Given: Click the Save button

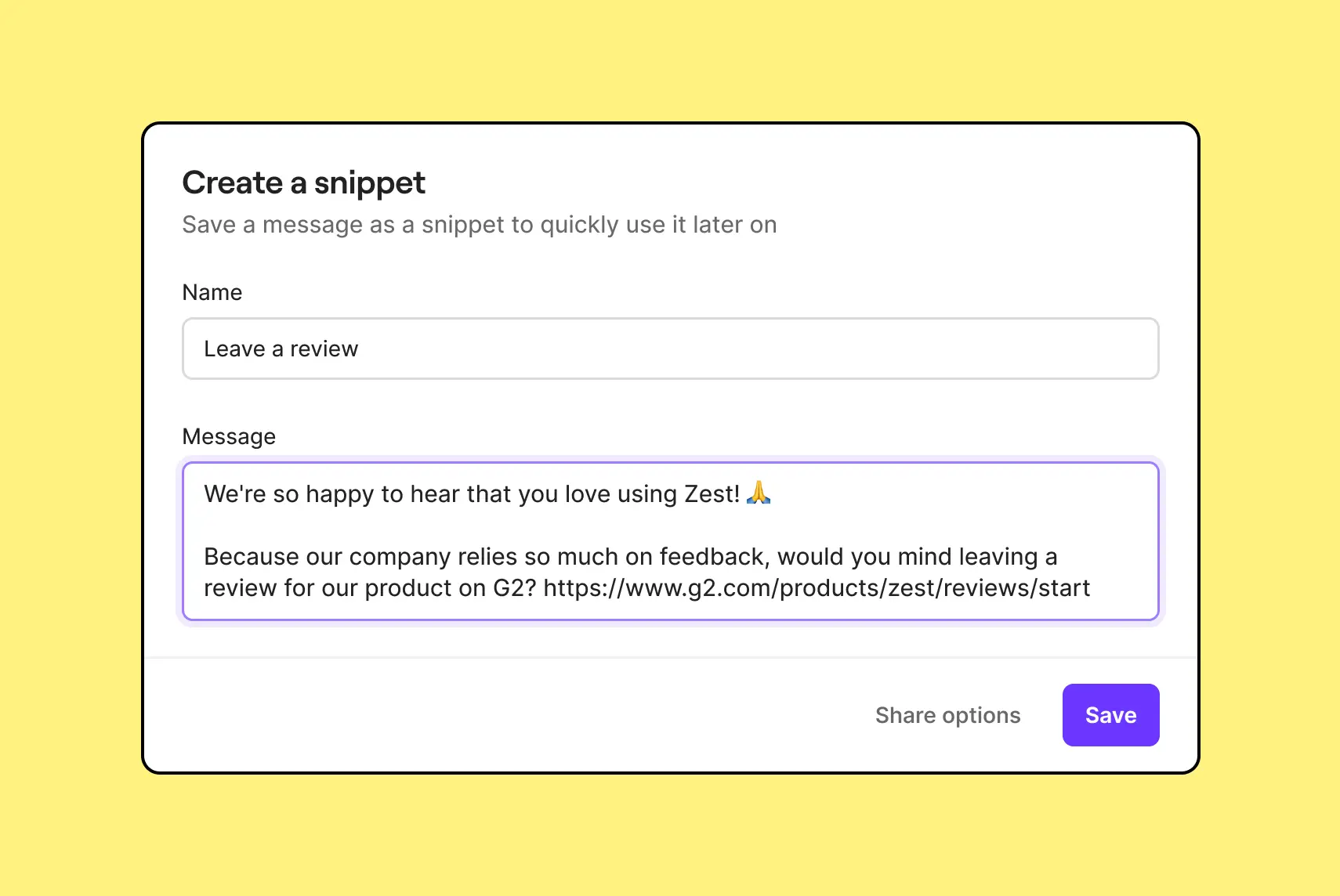Looking at the screenshot, I should tap(1110, 714).
